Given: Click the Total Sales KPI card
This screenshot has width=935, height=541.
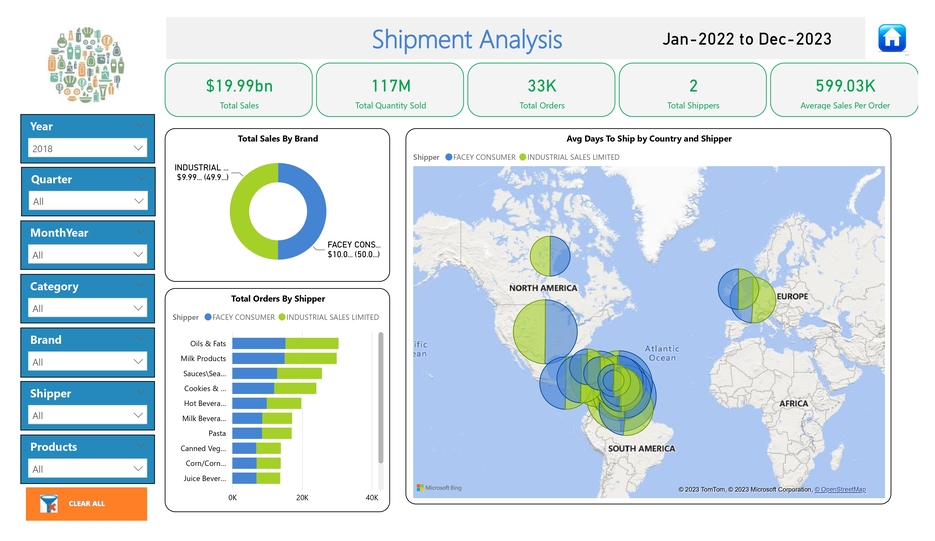Looking at the screenshot, I should 238,90.
